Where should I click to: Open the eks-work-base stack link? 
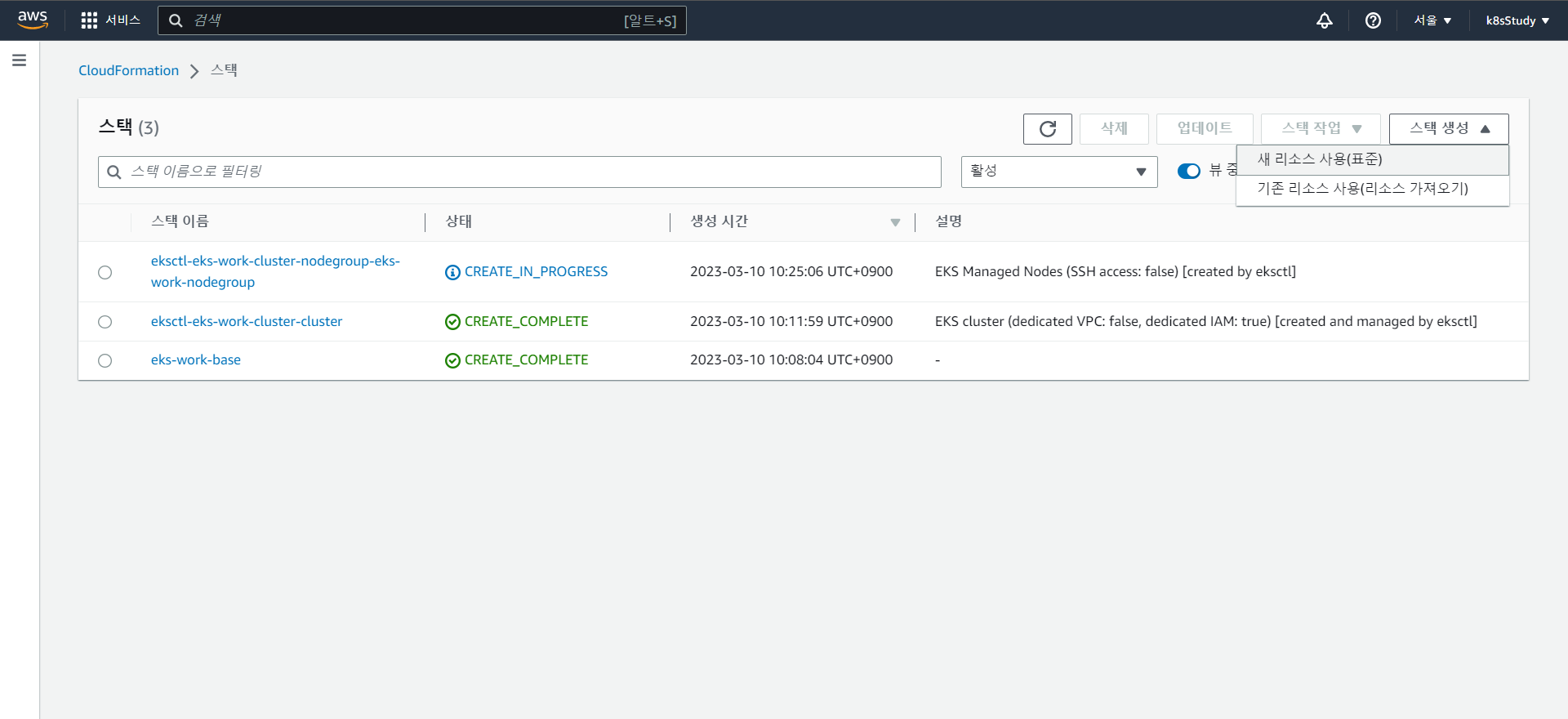click(196, 360)
